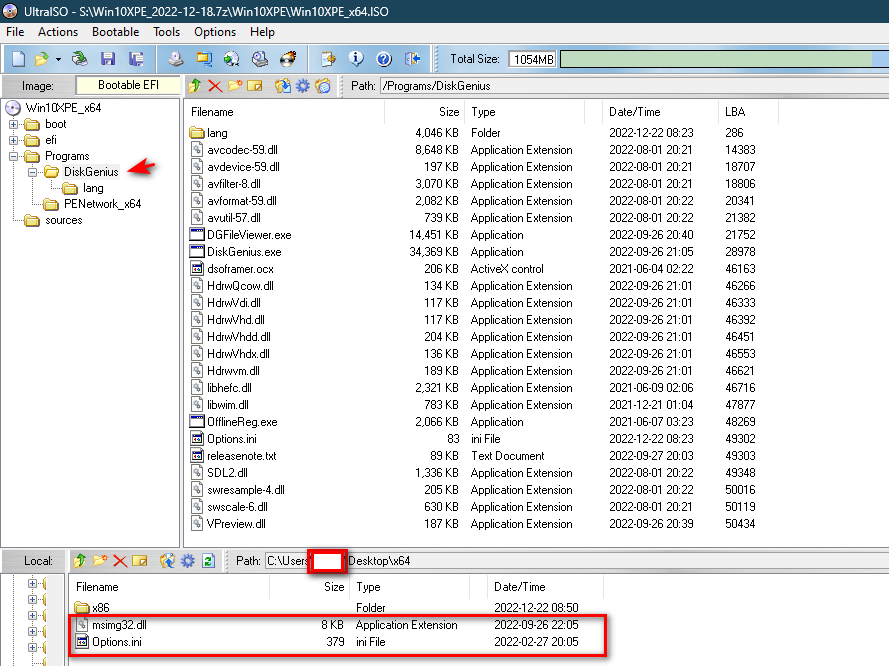Click the Total Size 1054MB field

pos(532,59)
